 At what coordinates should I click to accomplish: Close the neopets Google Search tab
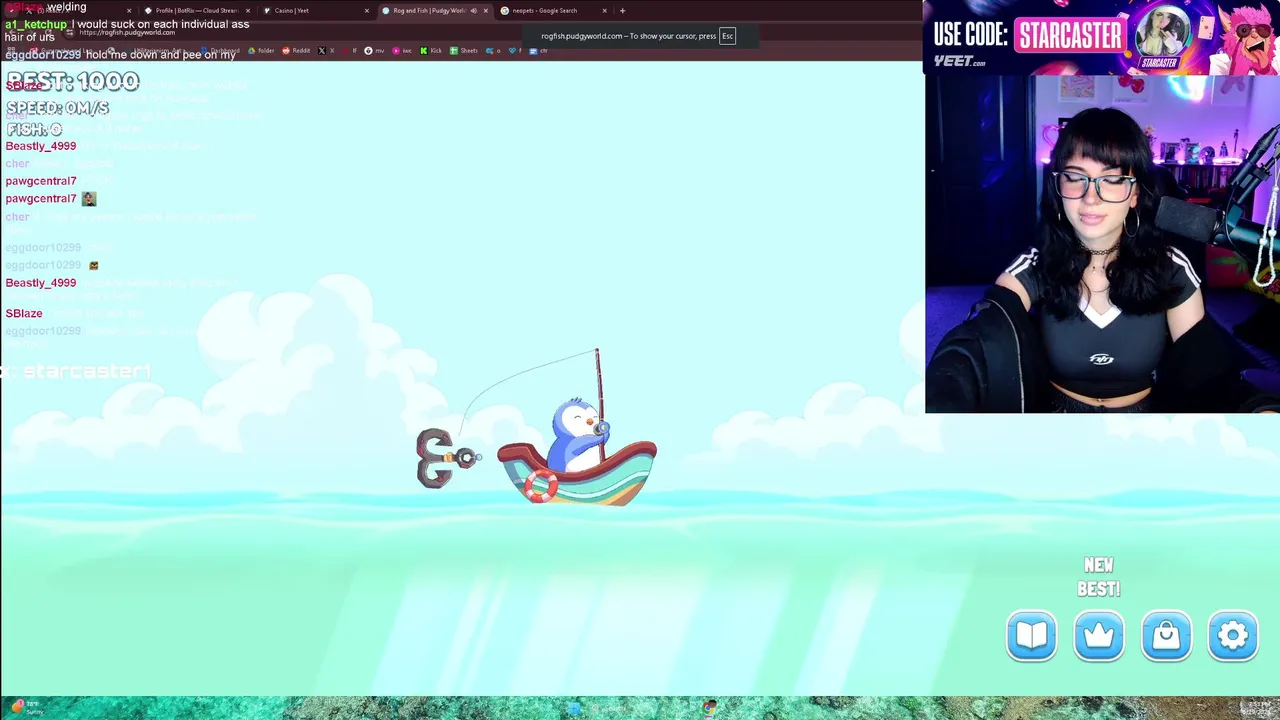[604, 11]
